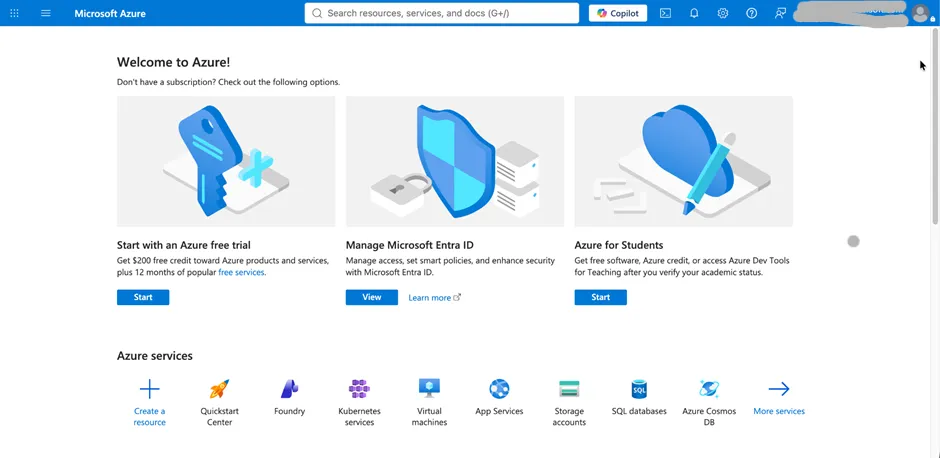This screenshot has width=940, height=458.
Task: Open the help question mark icon
Action: coord(752,13)
